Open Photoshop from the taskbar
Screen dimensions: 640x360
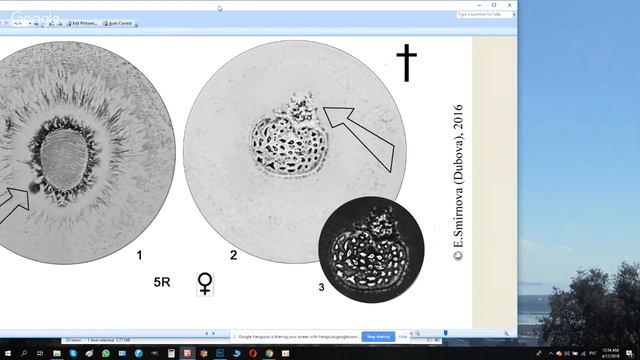point(220,353)
